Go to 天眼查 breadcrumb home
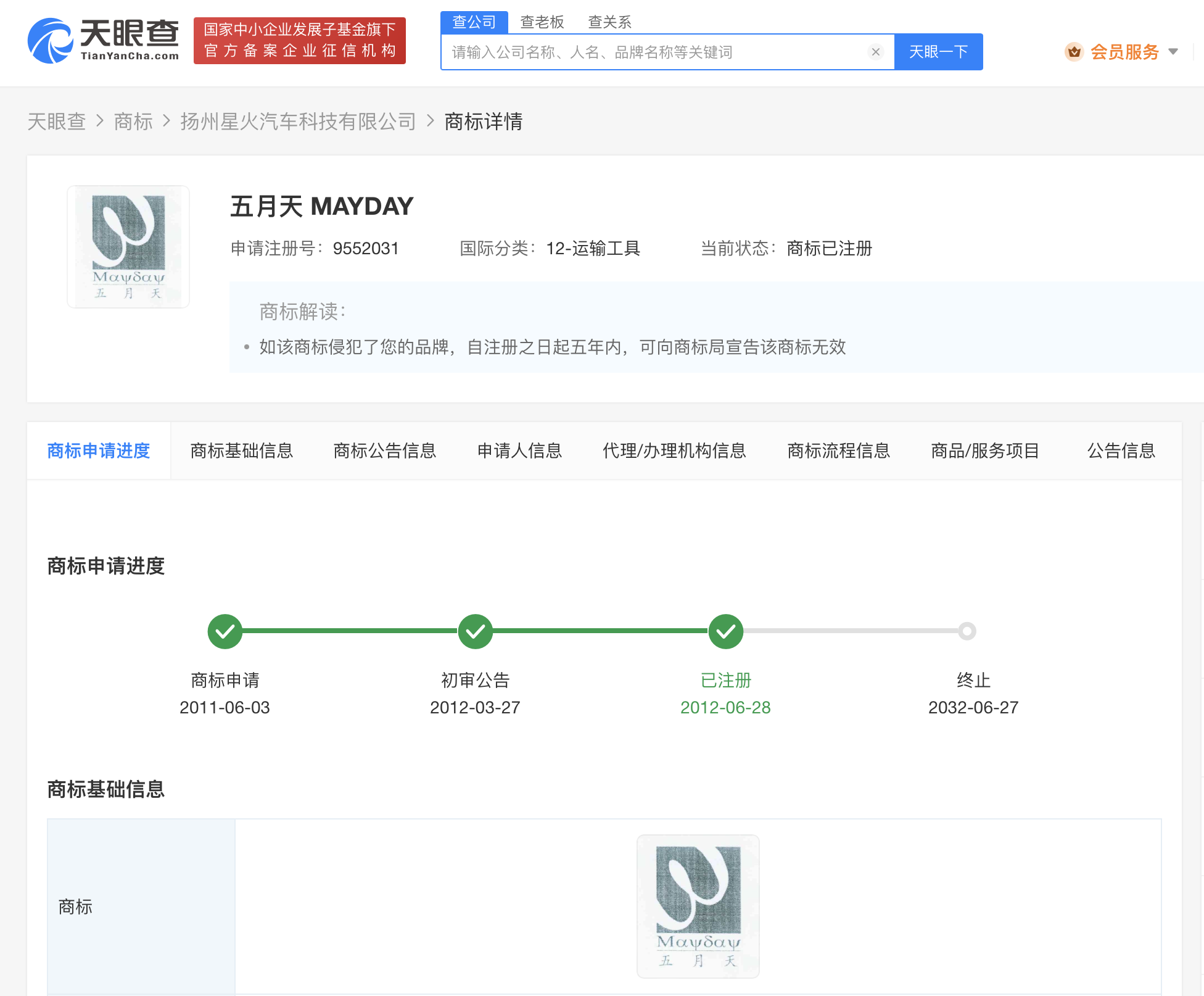The width and height of the screenshot is (1204, 996). coord(57,122)
